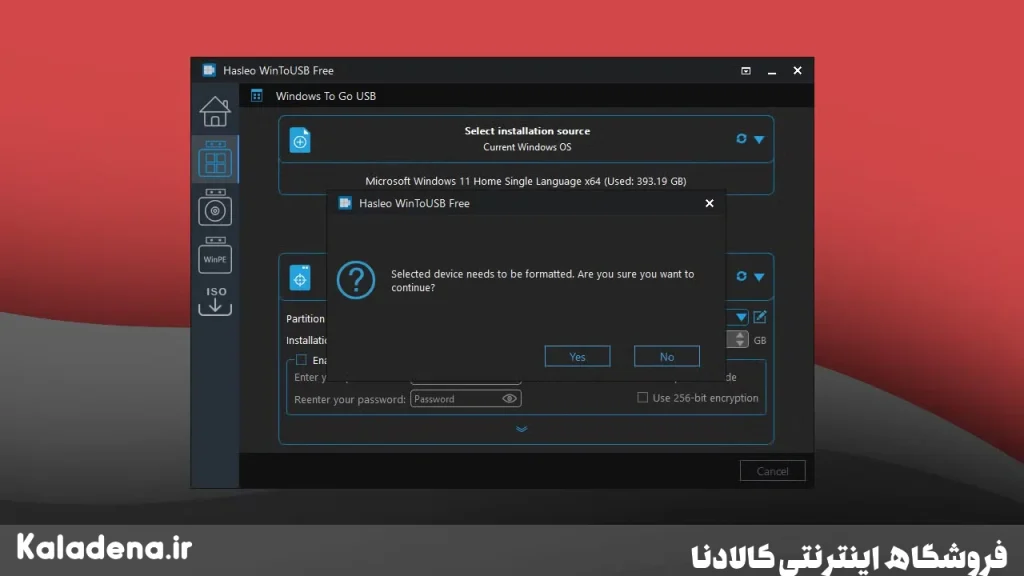Toggle the Enable encryption checkbox
The height and width of the screenshot is (576, 1024).
301,360
